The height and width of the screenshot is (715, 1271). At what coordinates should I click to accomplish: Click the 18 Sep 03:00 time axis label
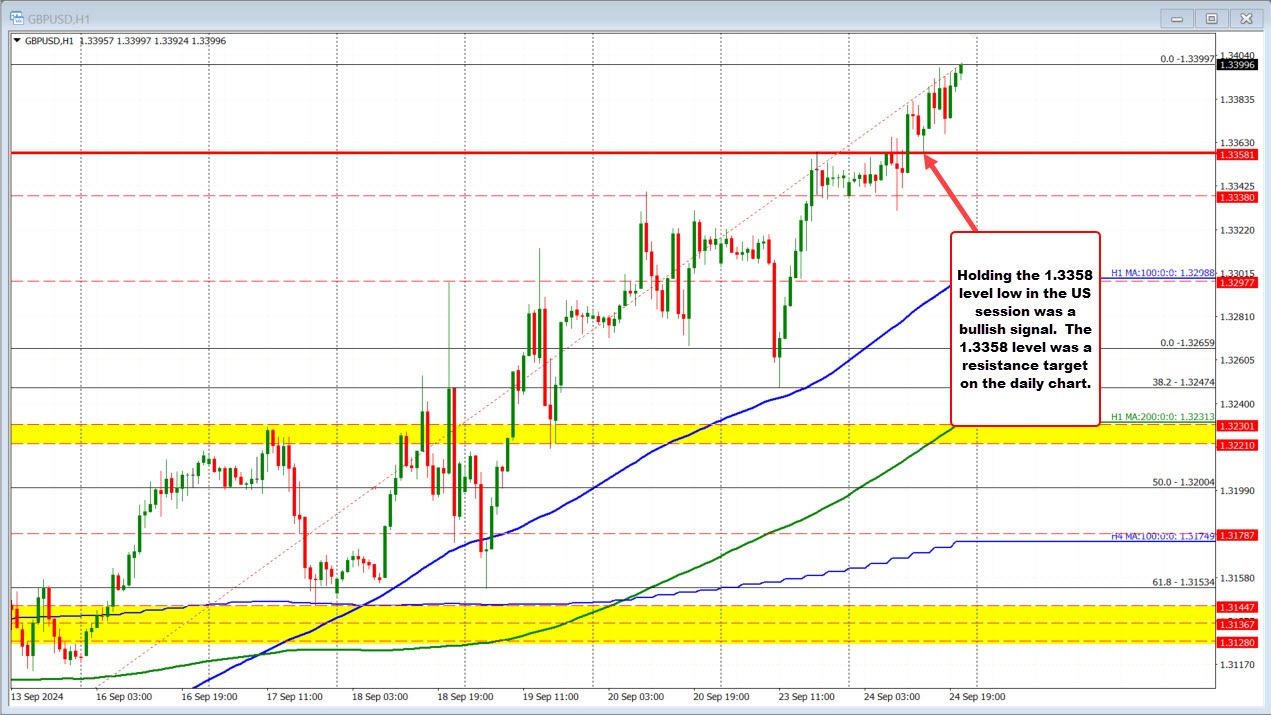click(382, 696)
